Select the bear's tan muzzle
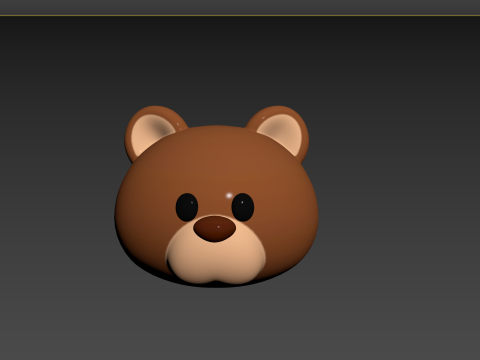 click(x=216, y=258)
